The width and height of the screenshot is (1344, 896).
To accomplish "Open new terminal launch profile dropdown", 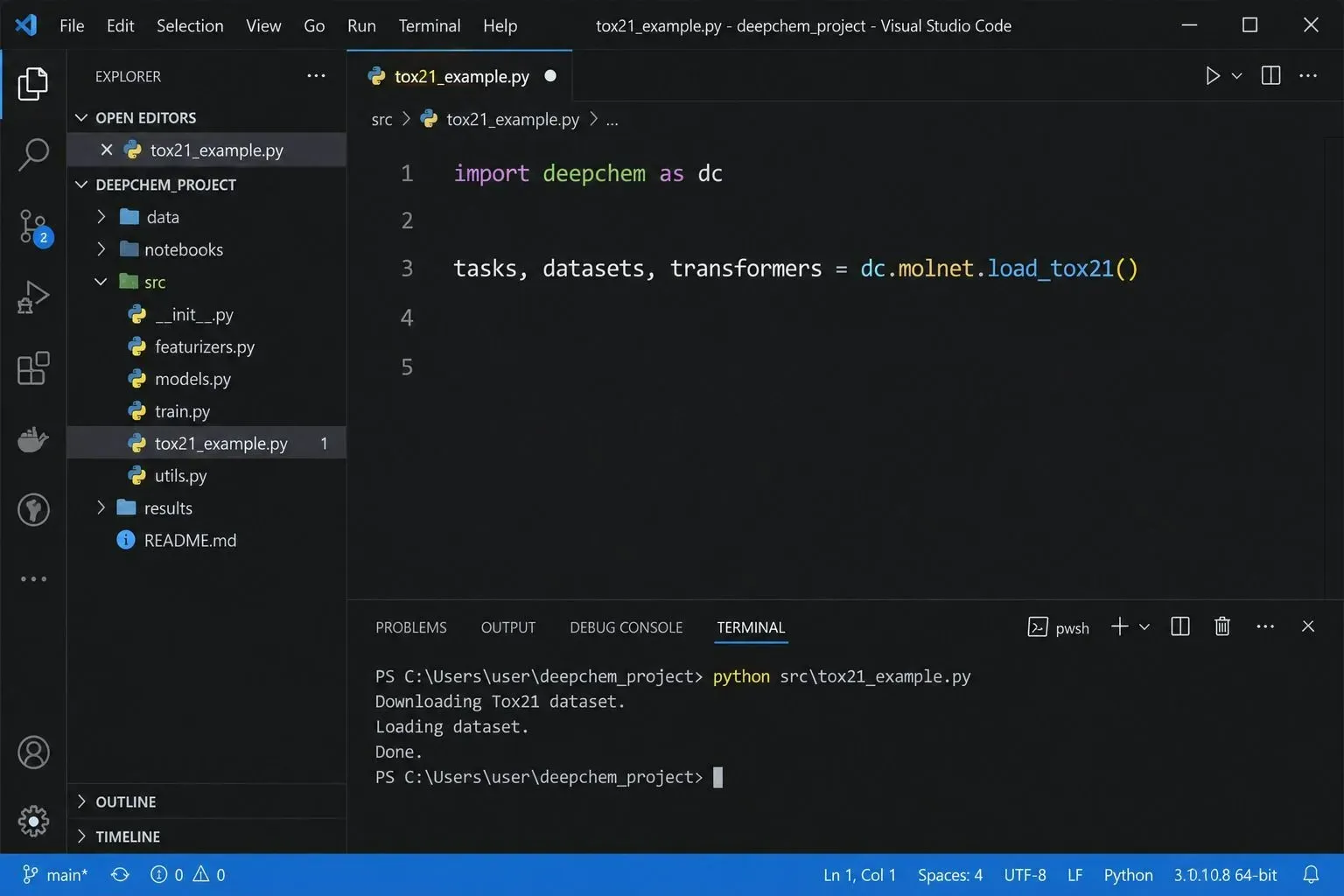I will pyautogui.click(x=1144, y=626).
